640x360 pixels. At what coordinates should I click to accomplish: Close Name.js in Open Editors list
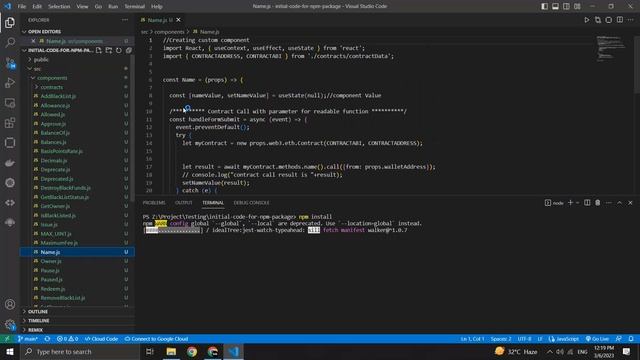click(33, 41)
